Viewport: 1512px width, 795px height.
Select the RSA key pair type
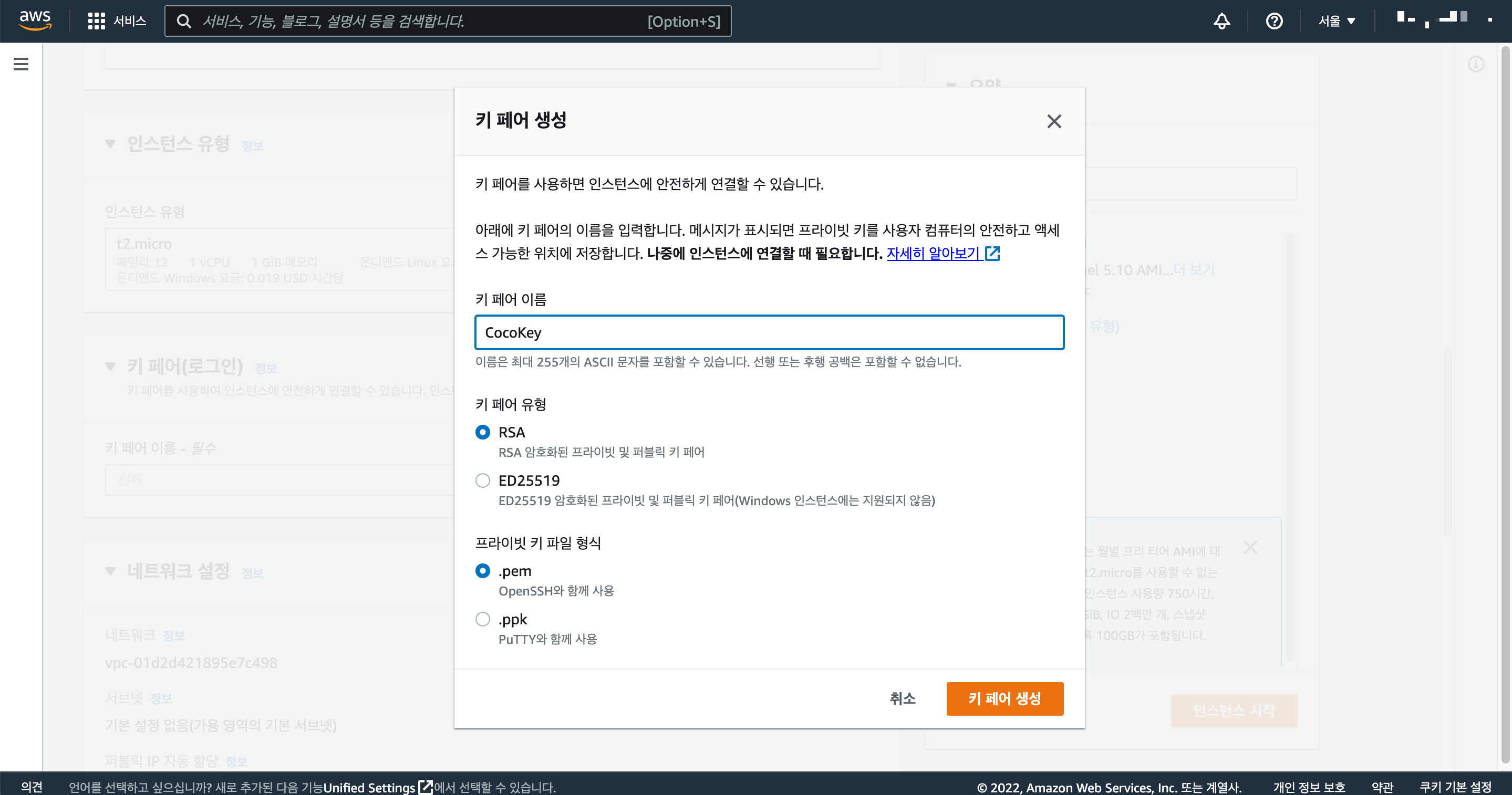point(482,432)
